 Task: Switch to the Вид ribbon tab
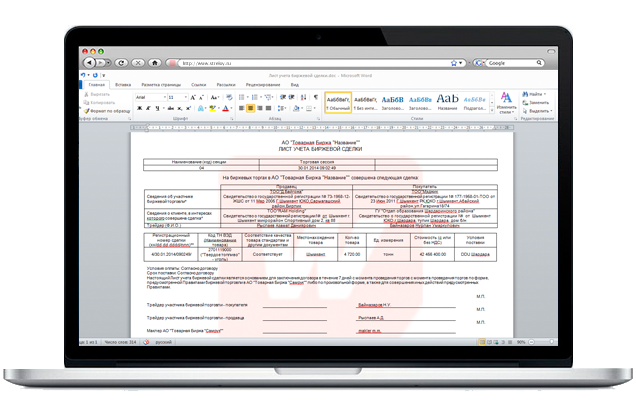pyautogui.click(x=295, y=85)
